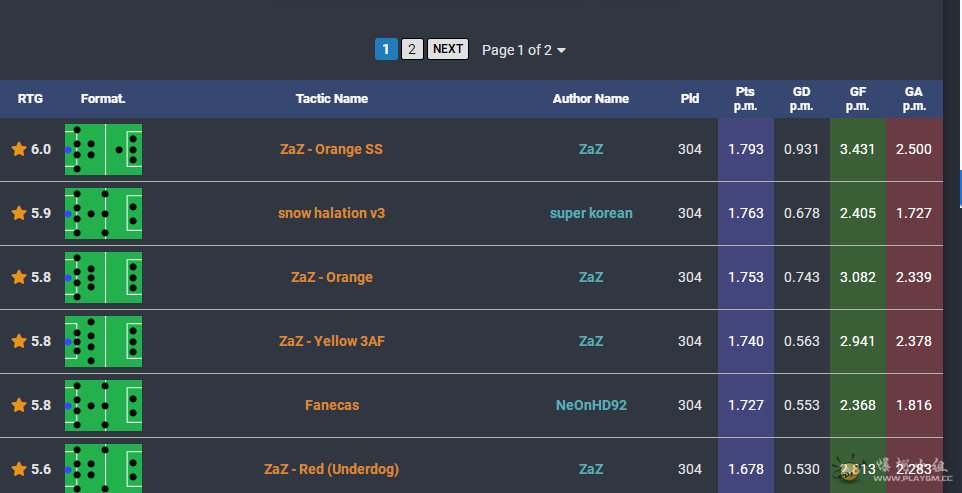962x493 pixels.
Task: Open the snow halation v3 tactic link
Action: coord(331,213)
